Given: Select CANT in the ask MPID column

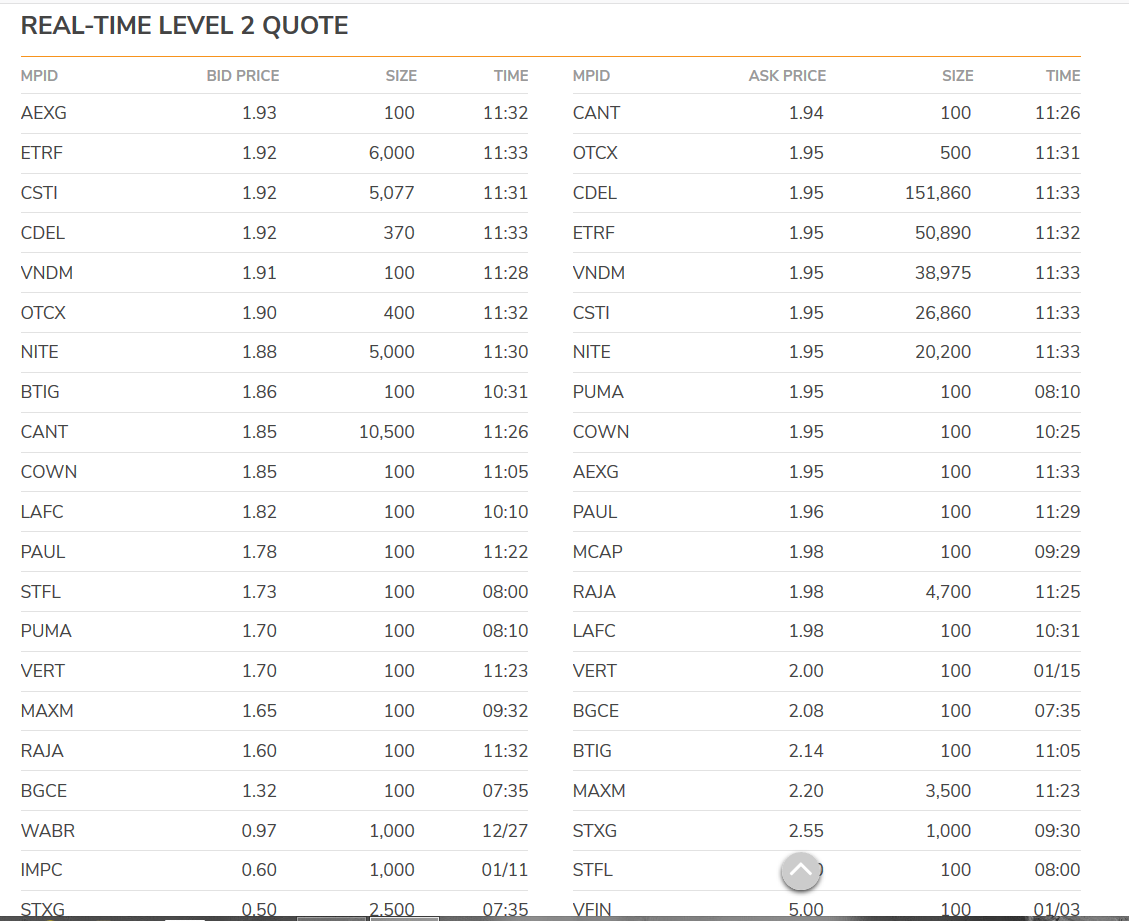Looking at the screenshot, I should [596, 113].
